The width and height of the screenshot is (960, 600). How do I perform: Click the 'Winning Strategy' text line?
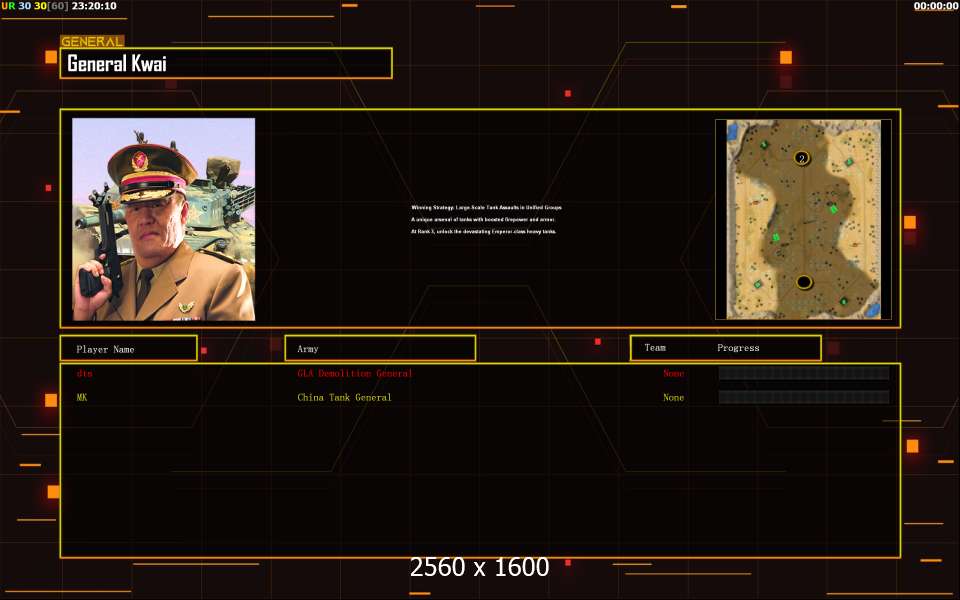486,208
